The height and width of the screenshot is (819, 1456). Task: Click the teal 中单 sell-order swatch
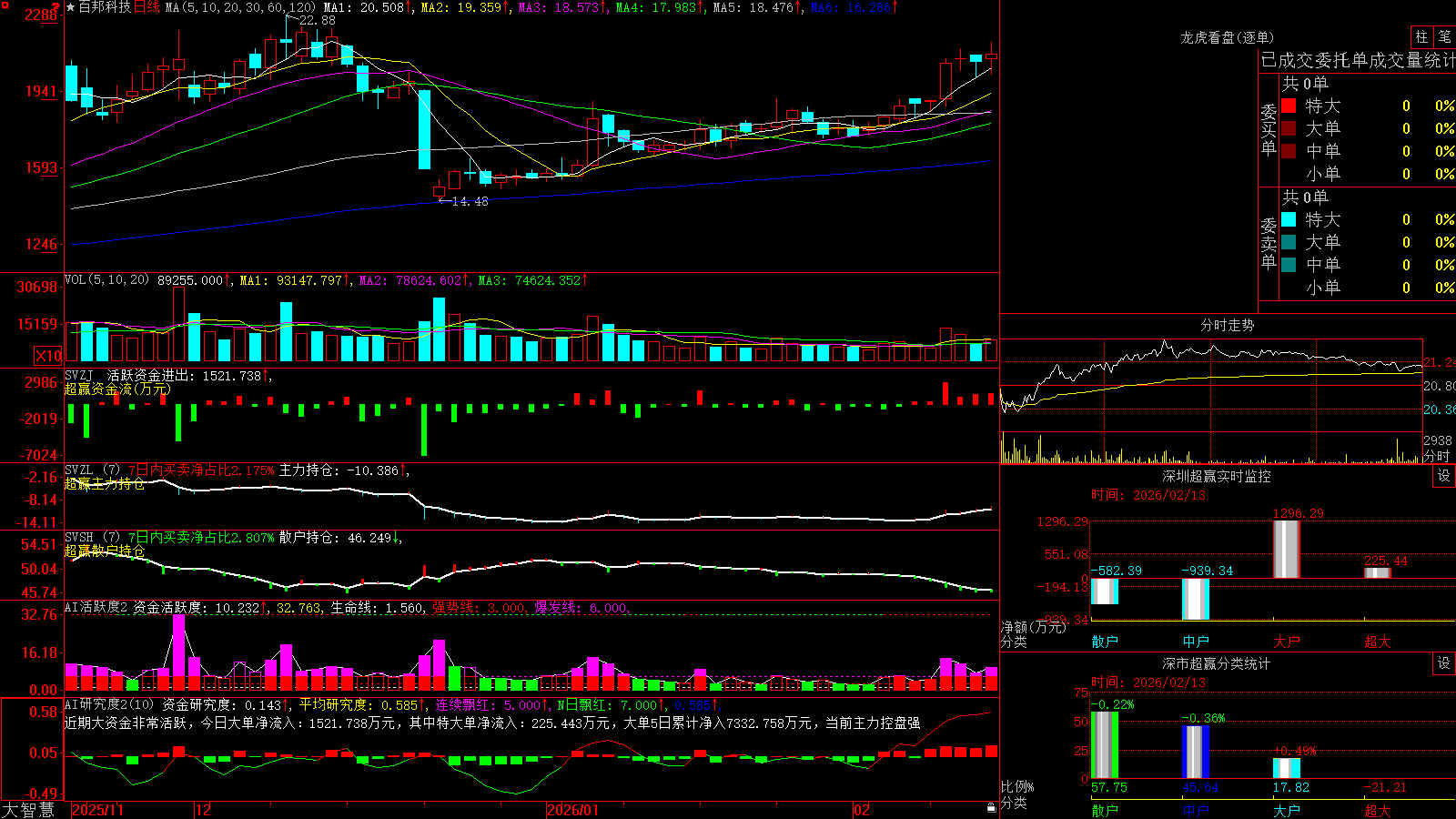(x=1289, y=265)
